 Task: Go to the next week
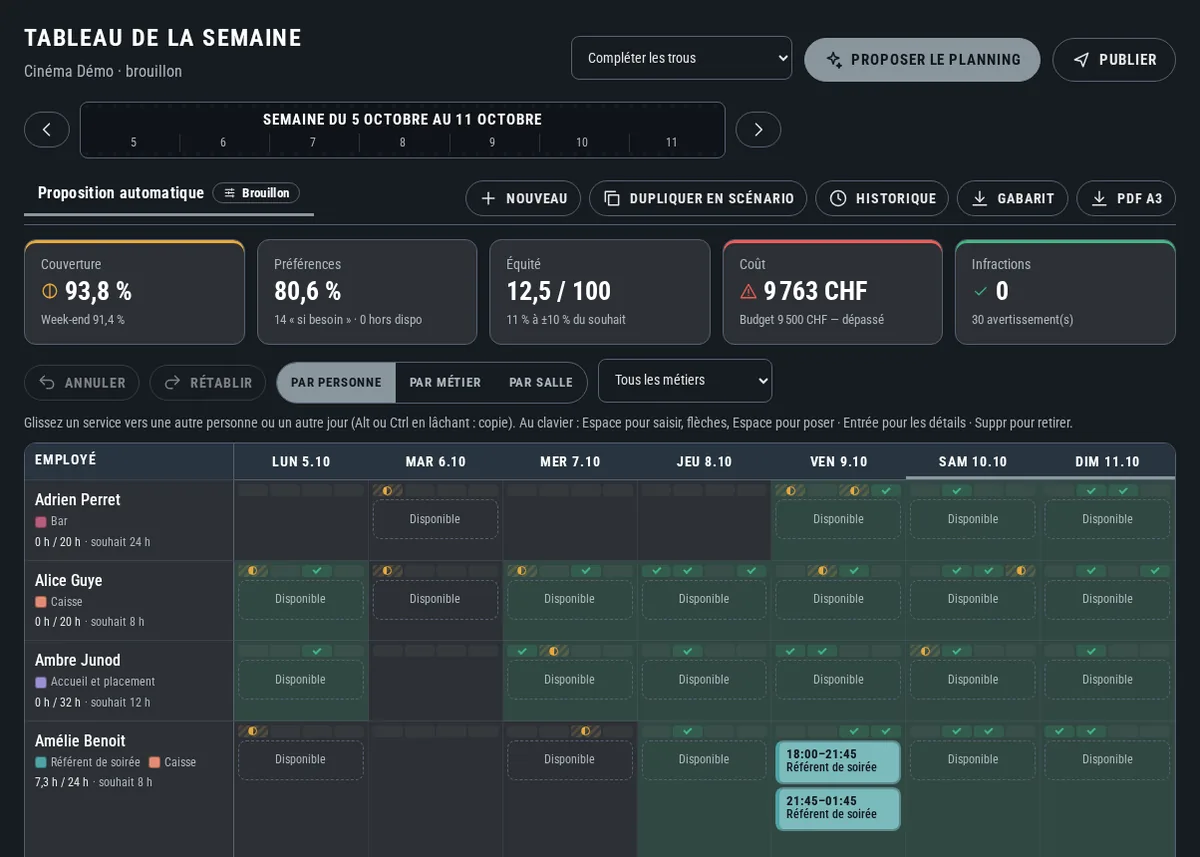coord(758,130)
